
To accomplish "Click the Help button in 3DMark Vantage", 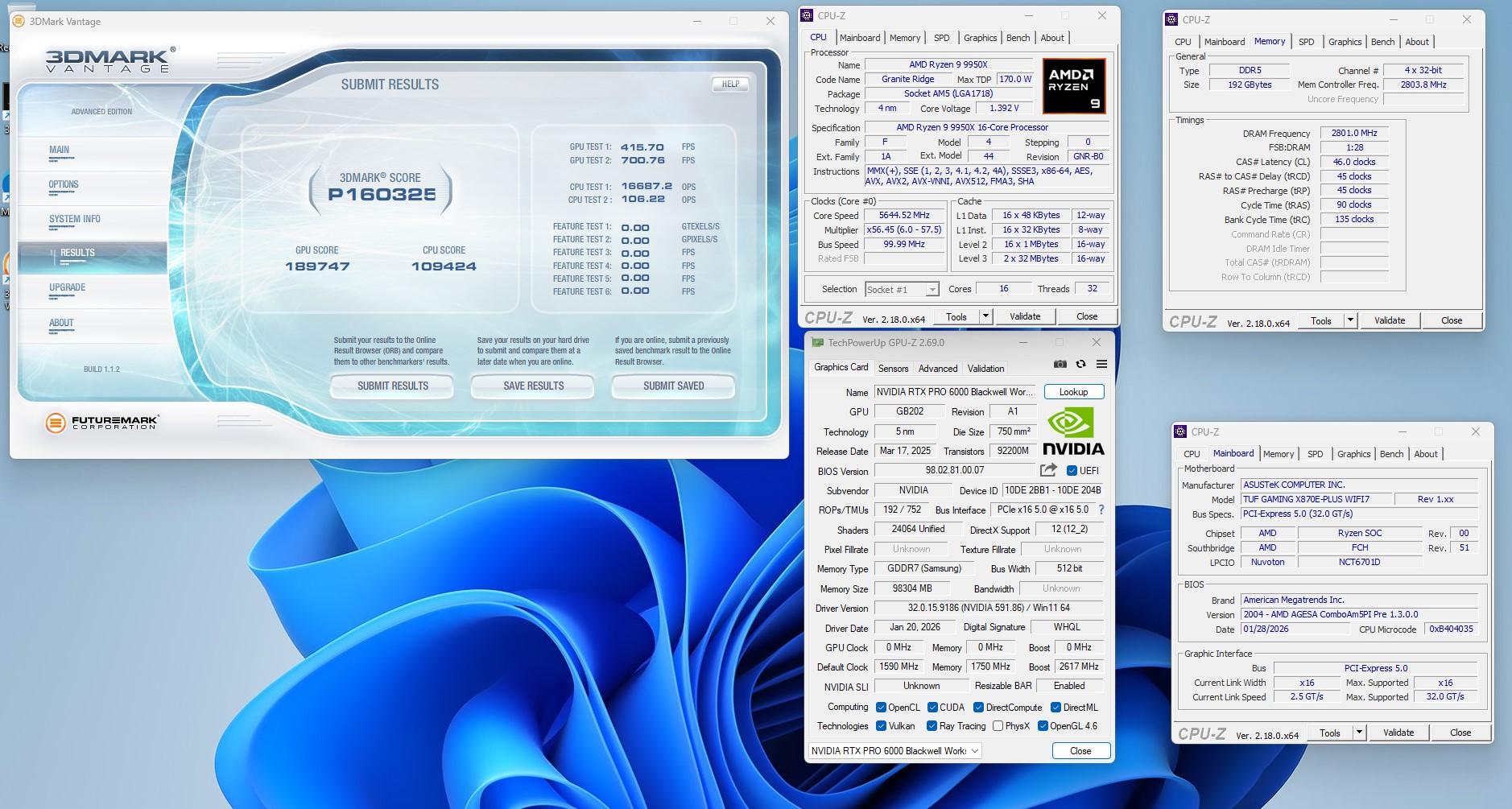I will [730, 84].
